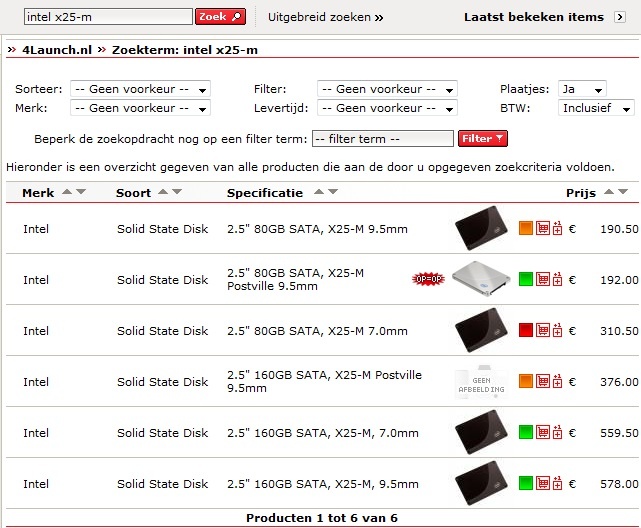
Task: Focus the search box with intel x25-m
Action: (x=108, y=17)
